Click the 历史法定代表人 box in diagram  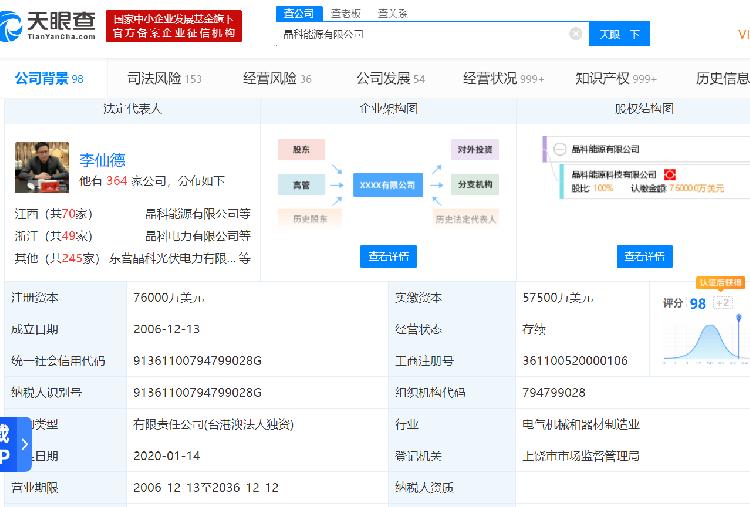tap(465, 219)
